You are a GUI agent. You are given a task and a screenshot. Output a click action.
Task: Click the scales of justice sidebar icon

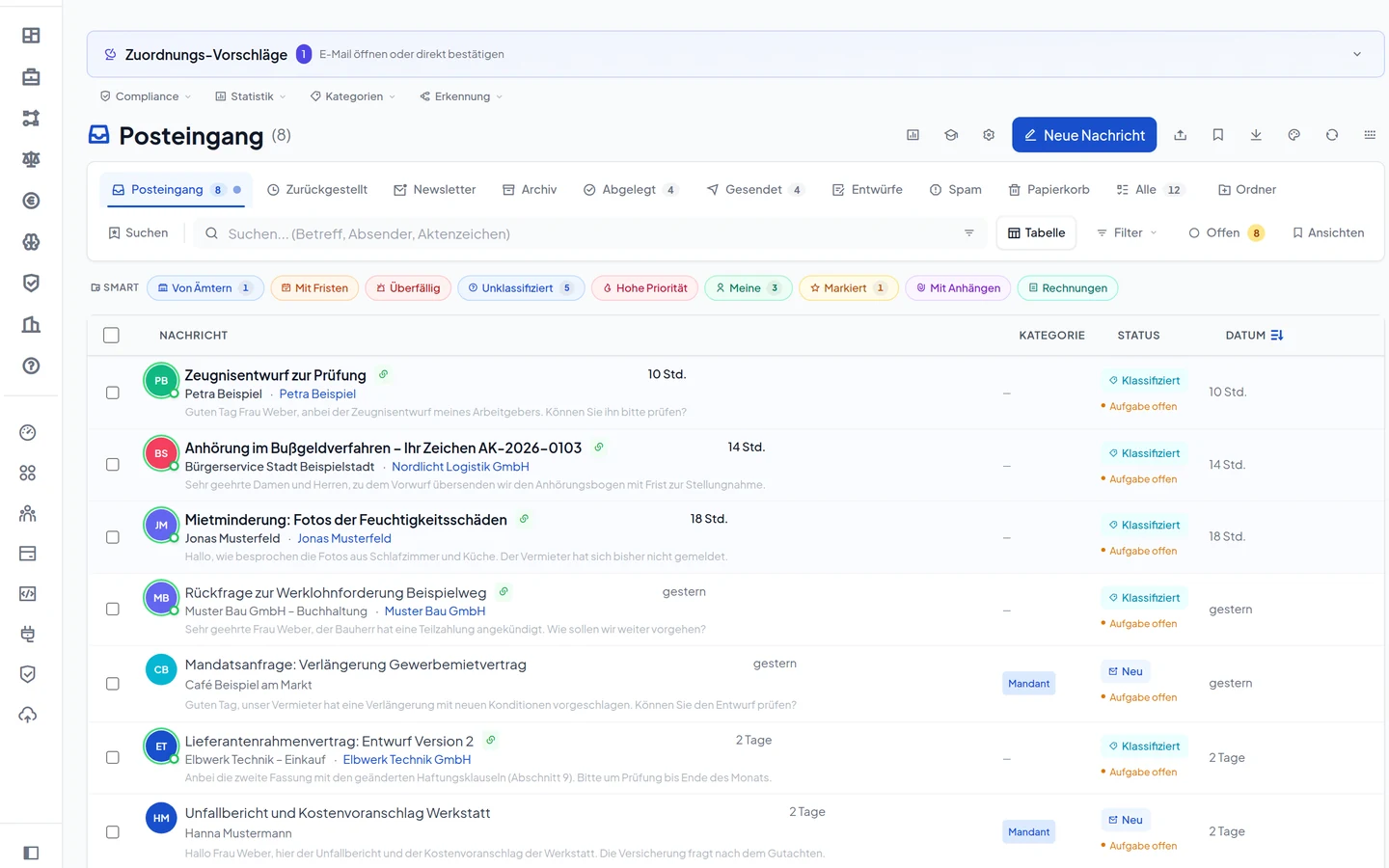[31, 159]
